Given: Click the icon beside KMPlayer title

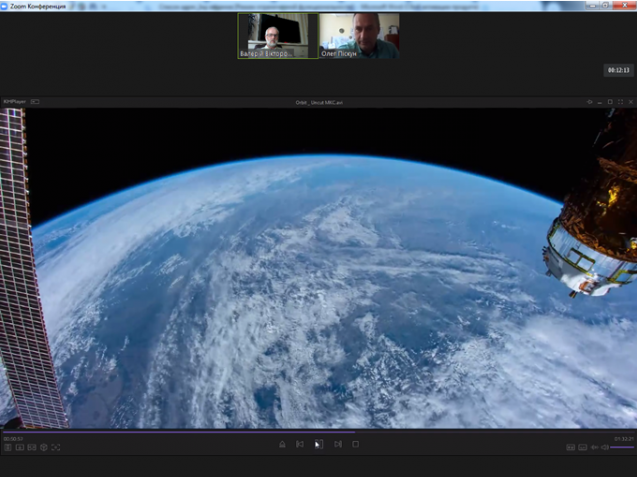Looking at the screenshot, I should (x=35, y=101).
